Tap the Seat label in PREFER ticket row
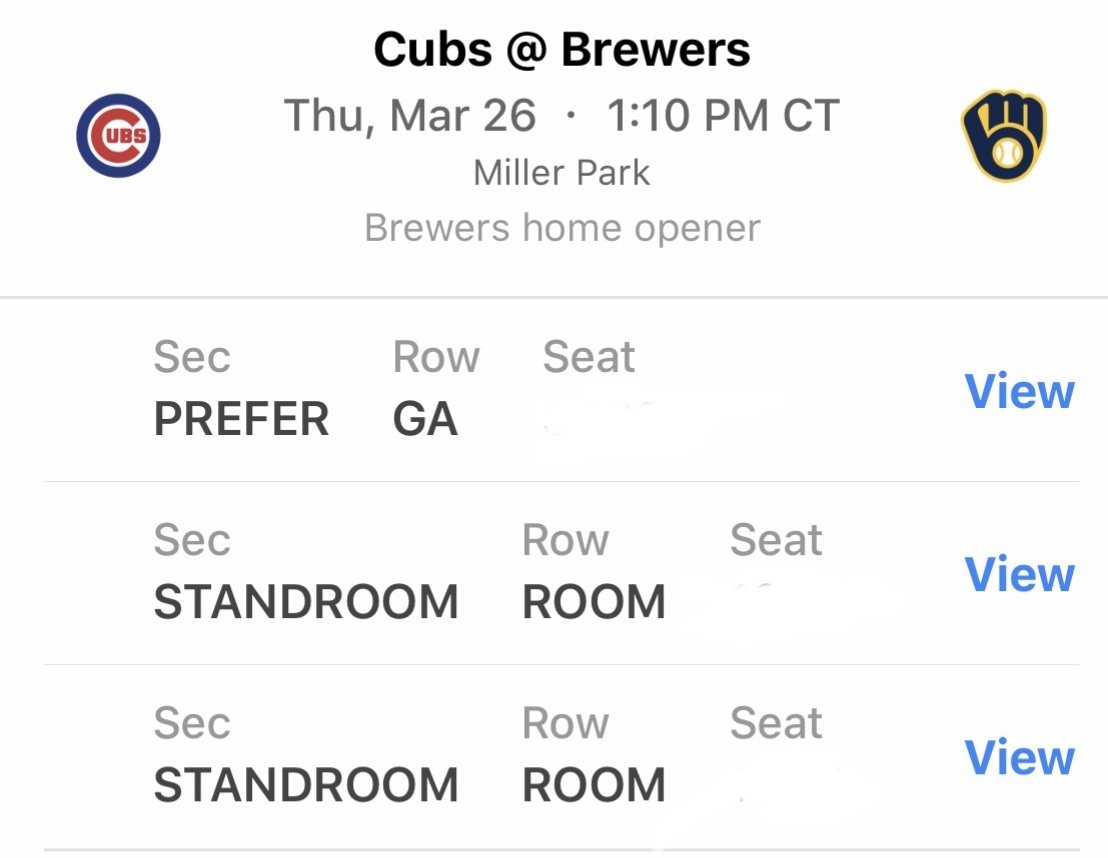The height and width of the screenshot is (858, 1108). (x=588, y=356)
